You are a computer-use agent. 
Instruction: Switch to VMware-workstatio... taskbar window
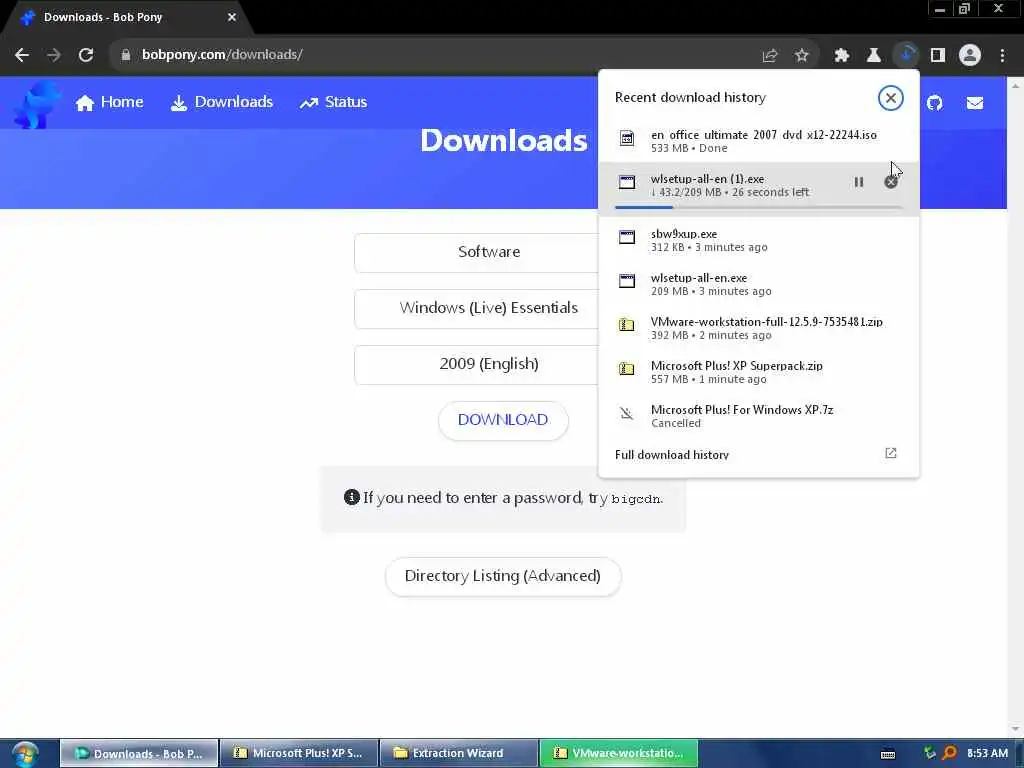pyautogui.click(x=619, y=753)
